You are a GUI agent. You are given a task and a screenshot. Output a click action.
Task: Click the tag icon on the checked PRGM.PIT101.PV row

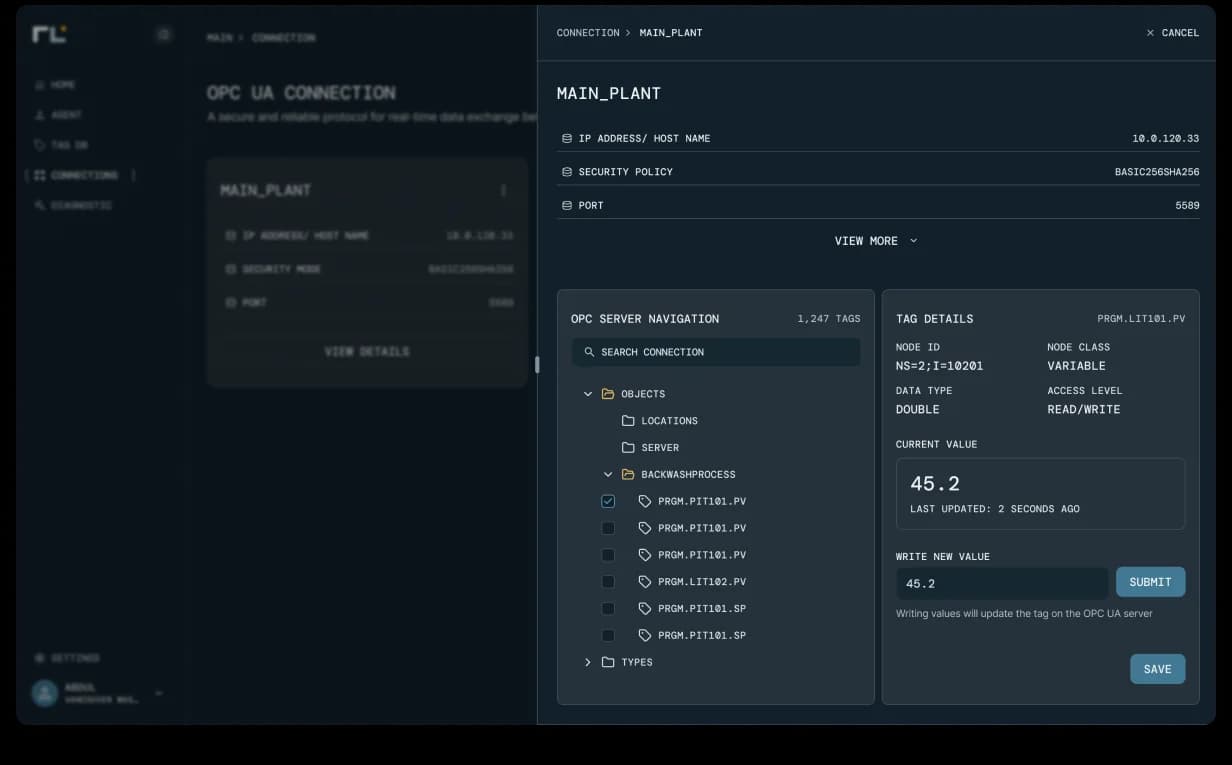click(645, 501)
